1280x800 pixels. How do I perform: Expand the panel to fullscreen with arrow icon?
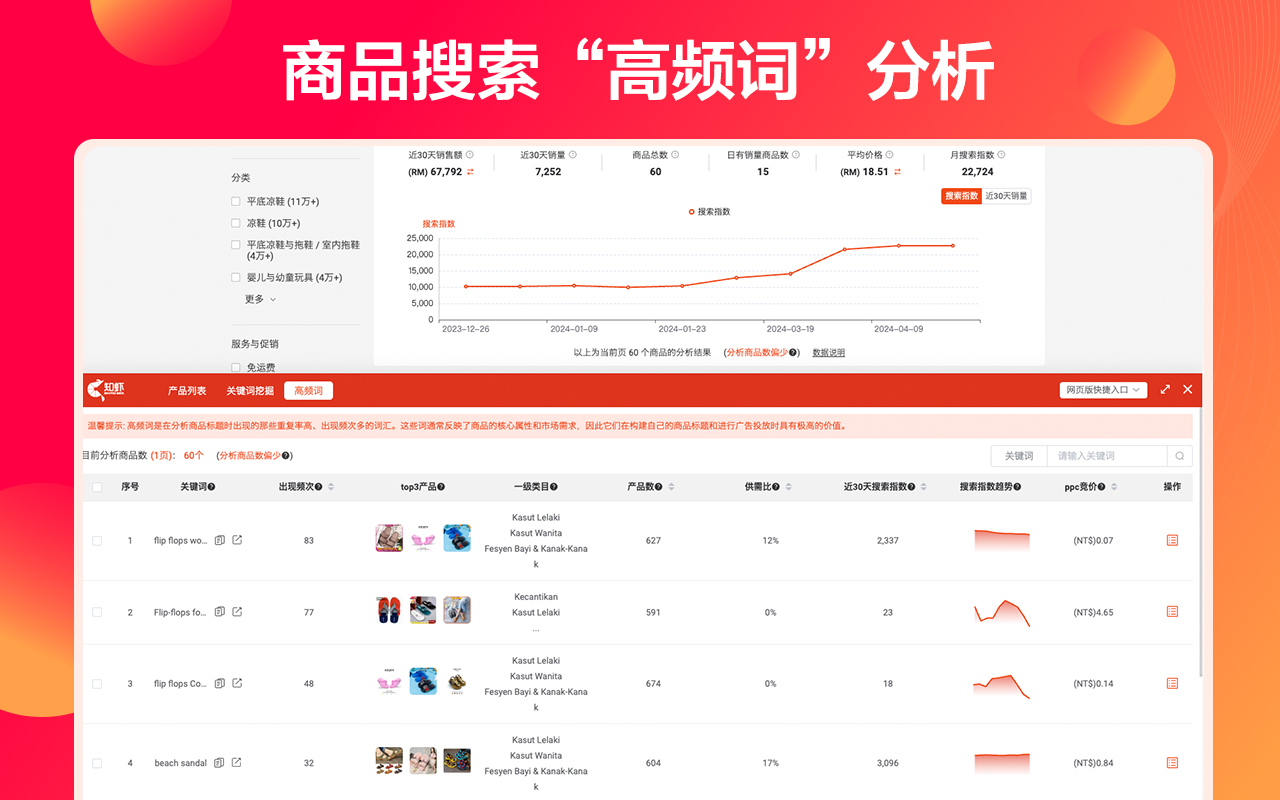[1164, 390]
